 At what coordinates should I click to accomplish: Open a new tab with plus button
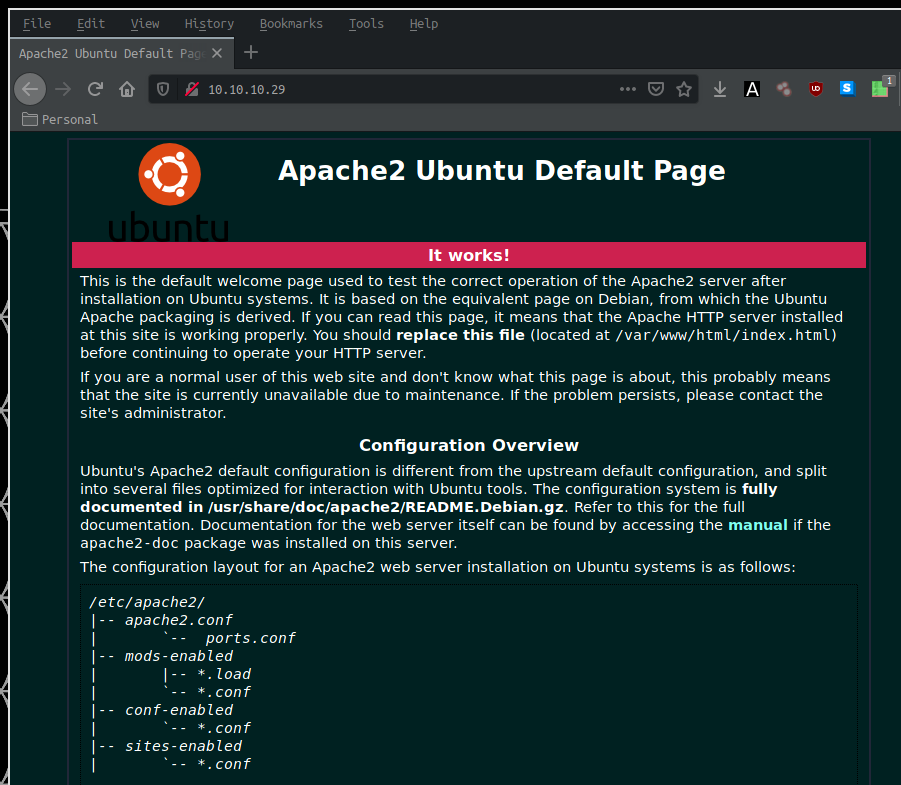251,53
